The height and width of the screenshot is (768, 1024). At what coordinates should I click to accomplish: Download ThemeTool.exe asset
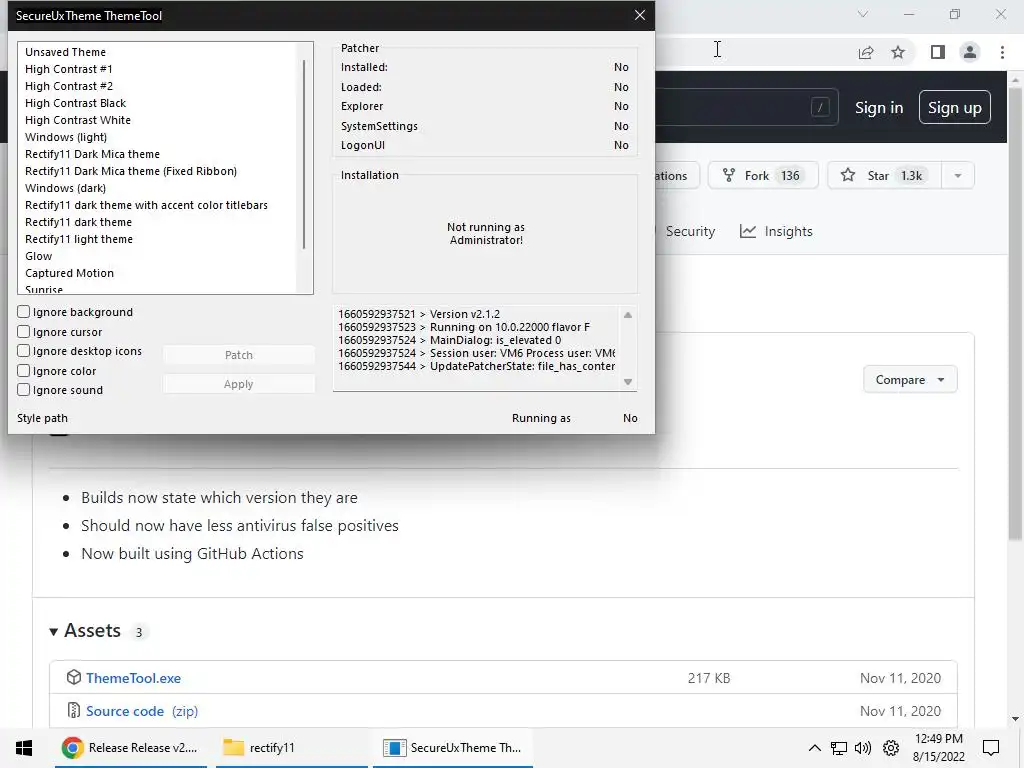(133, 678)
